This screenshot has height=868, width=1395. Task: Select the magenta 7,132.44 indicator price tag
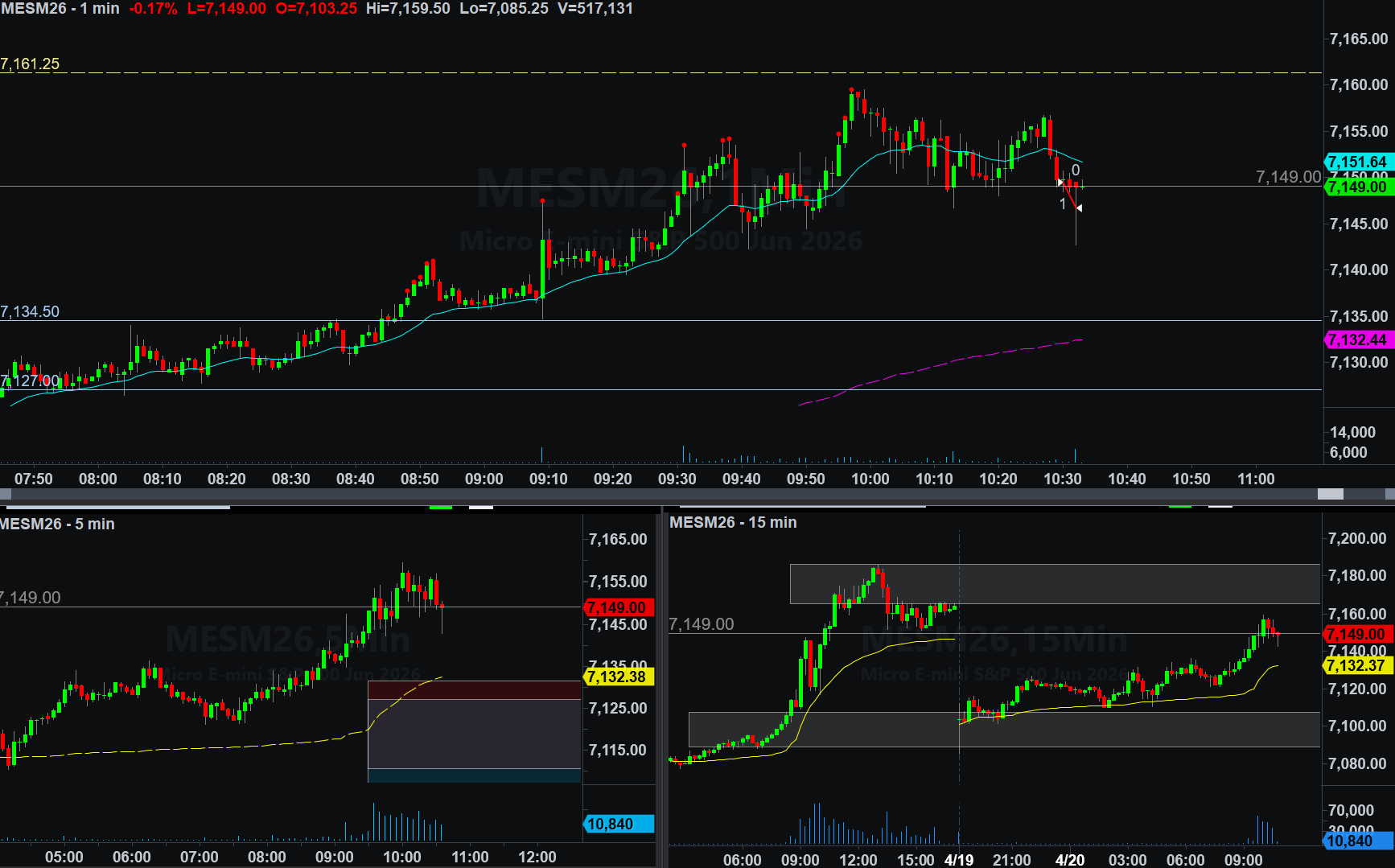point(1358,340)
